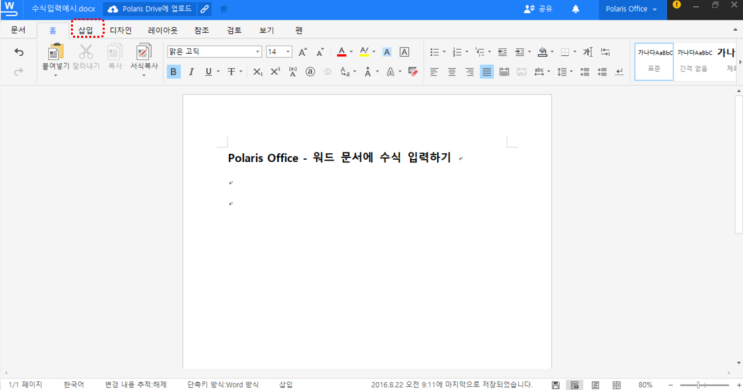Align text left
Image resolution: width=743 pixels, height=390 pixels.
(x=434, y=72)
